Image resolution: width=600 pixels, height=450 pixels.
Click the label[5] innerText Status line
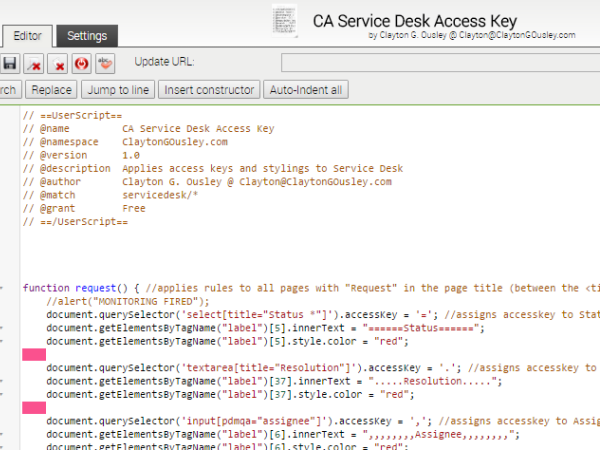click(x=266, y=328)
